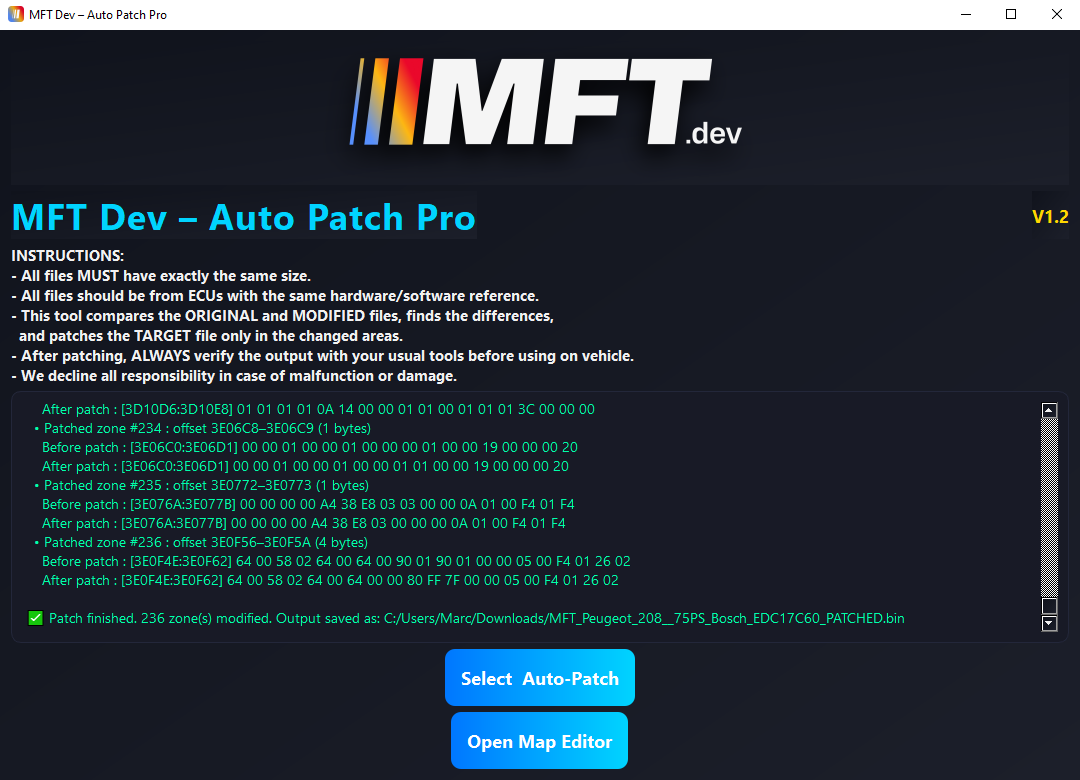The height and width of the screenshot is (780, 1080).
Task: Click the Select Auto-Patch button
Action: tap(539, 678)
